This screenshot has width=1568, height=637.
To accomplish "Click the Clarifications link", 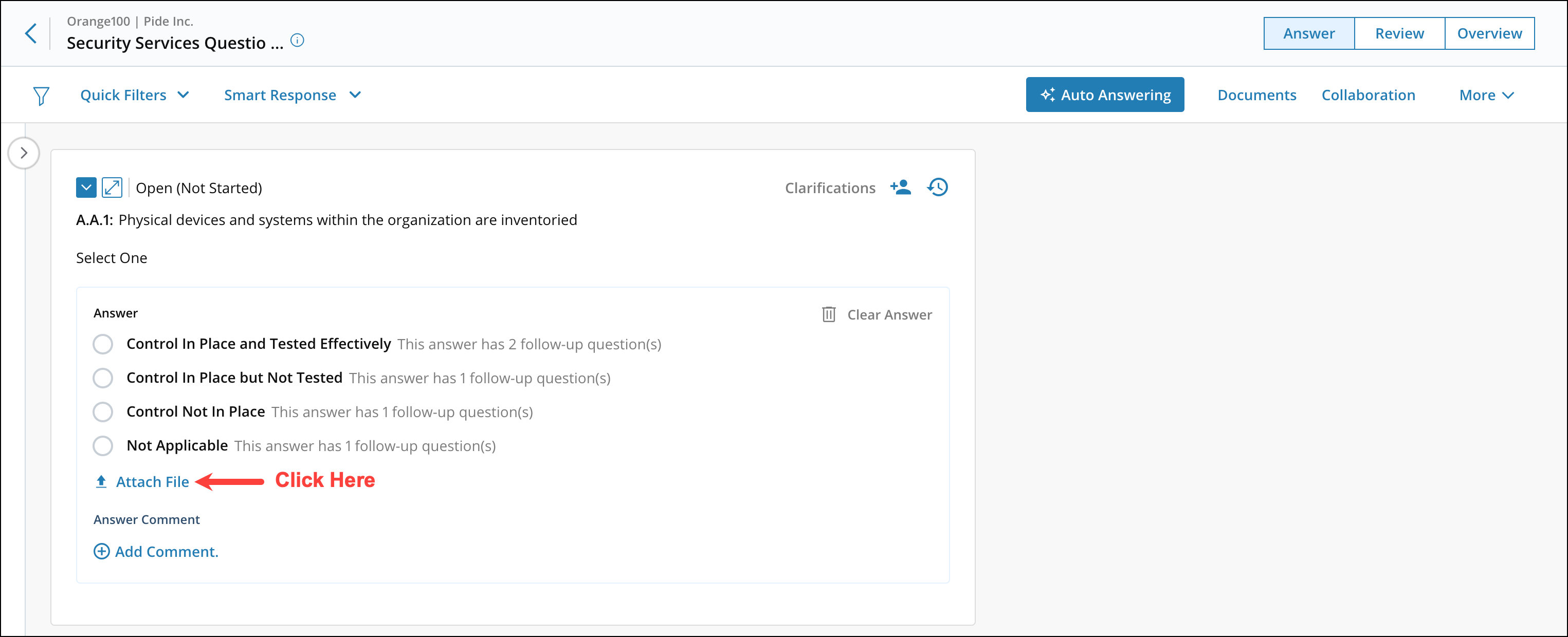I will click(830, 188).
